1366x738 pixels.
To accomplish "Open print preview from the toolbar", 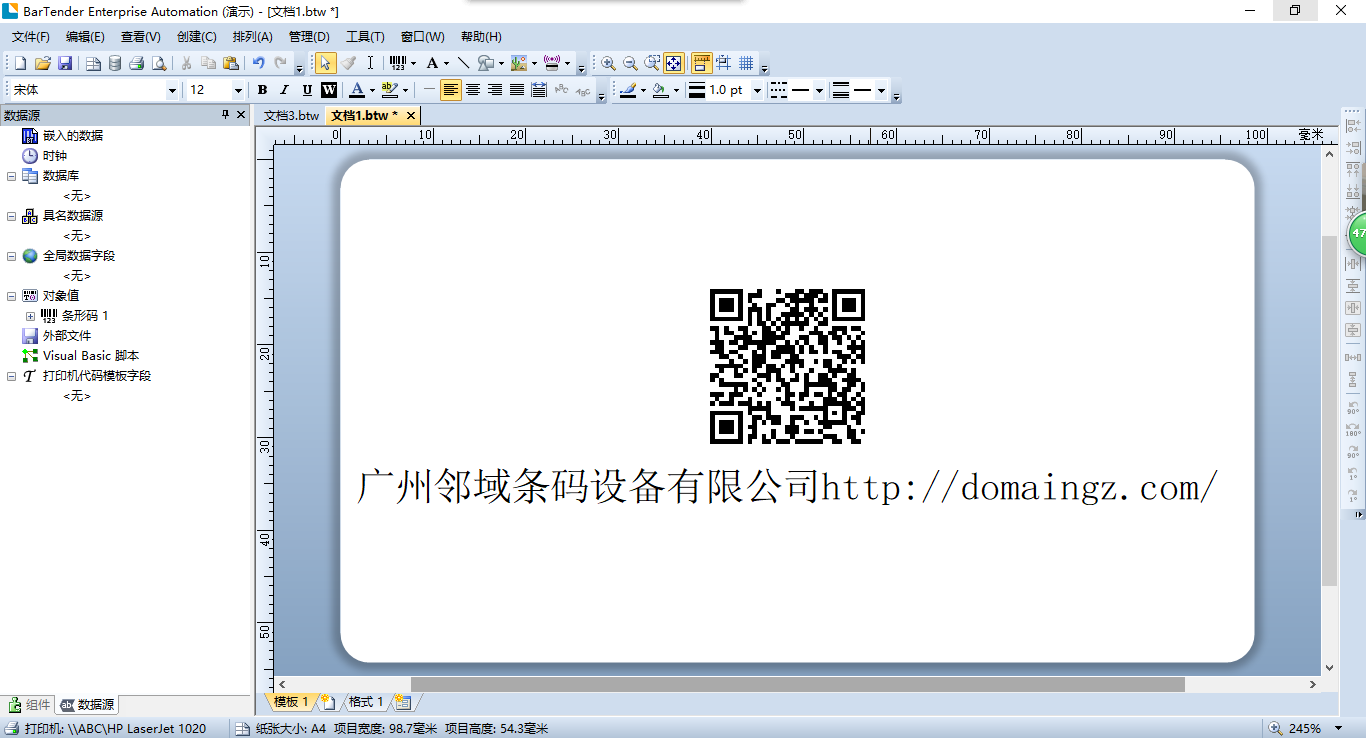I will pyautogui.click(x=159, y=63).
